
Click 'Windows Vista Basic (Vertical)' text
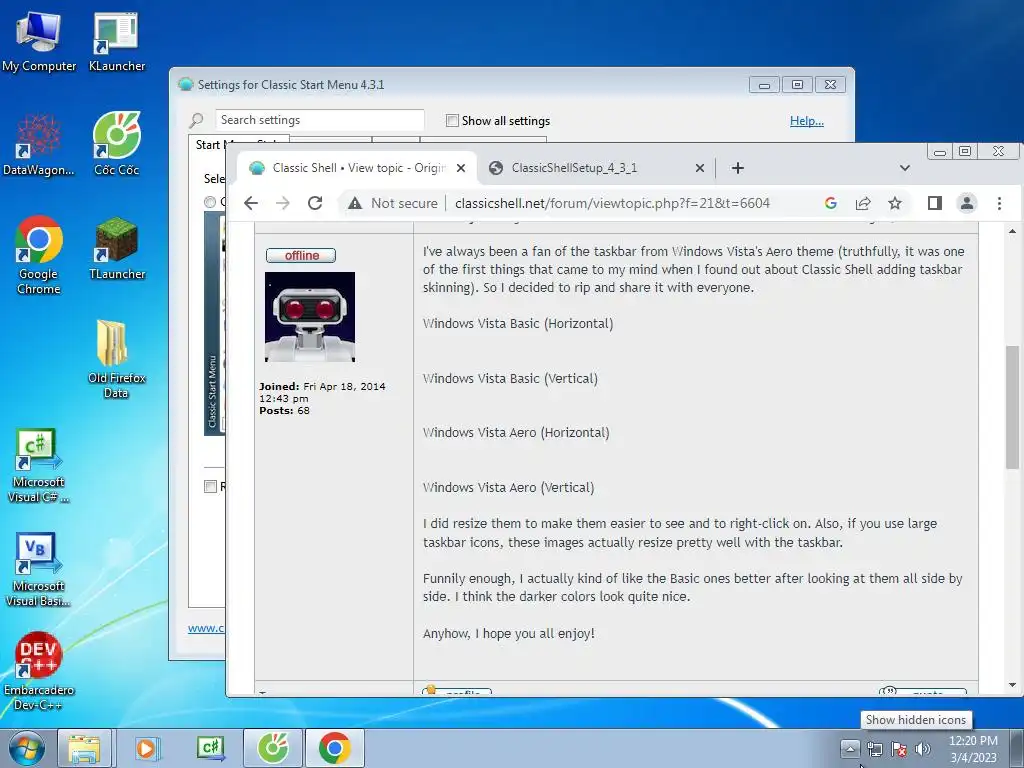(510, 378)
